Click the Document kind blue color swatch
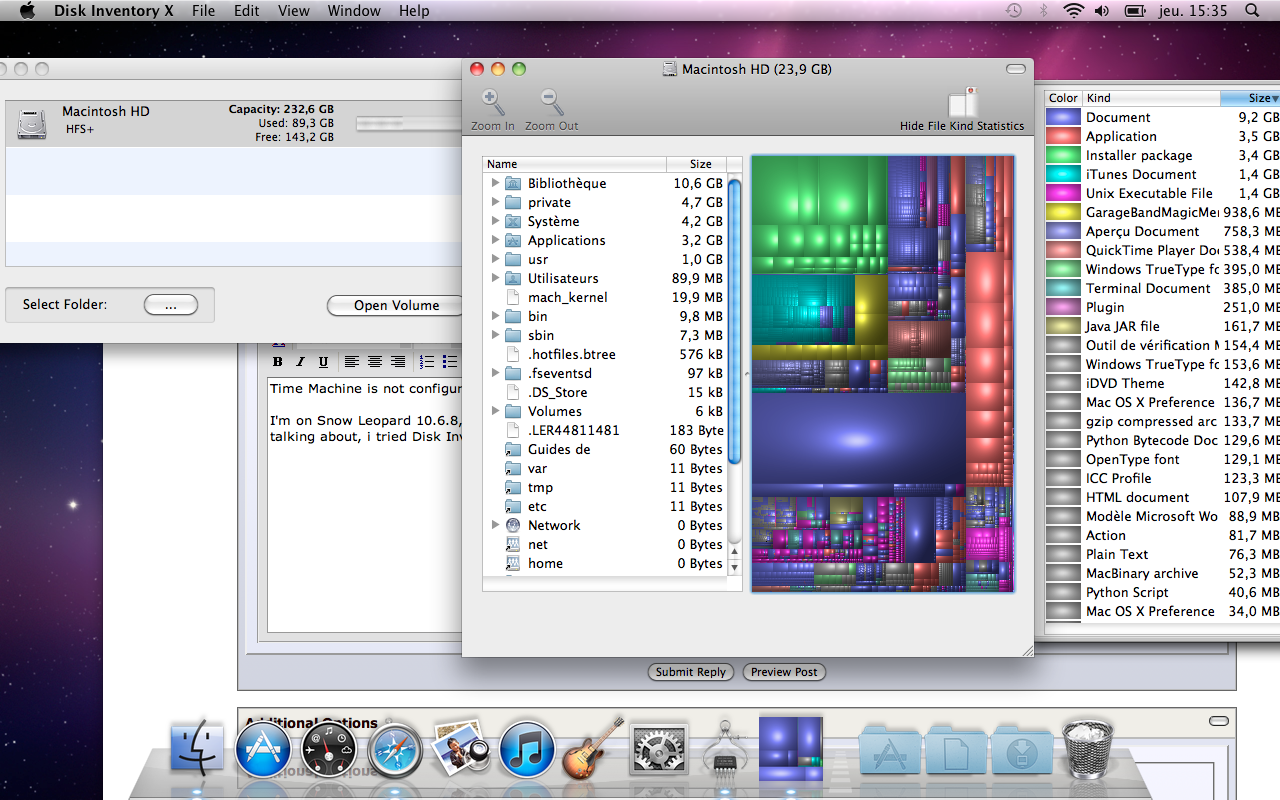The height and width of the screenshot is (800, 1280). [x=1063, y=117]
